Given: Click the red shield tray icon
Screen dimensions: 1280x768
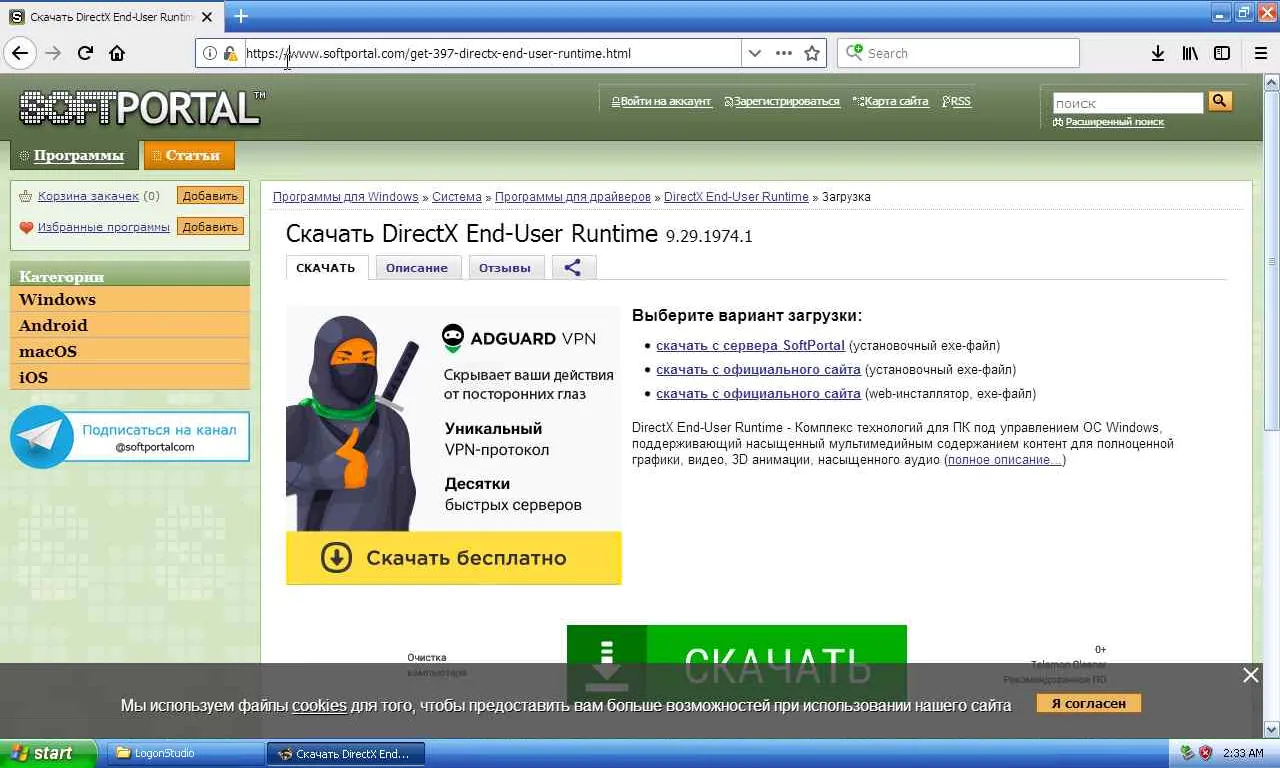Looking at the screenshot, I should coord(1205,753).
